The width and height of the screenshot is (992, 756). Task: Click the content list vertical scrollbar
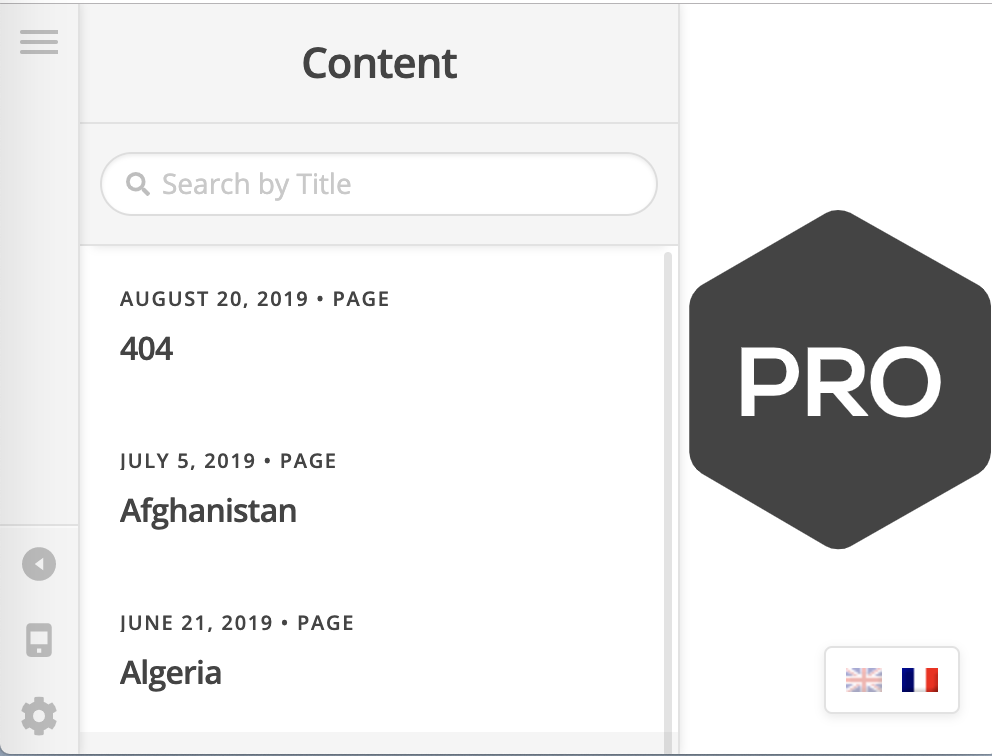[668, 490]
